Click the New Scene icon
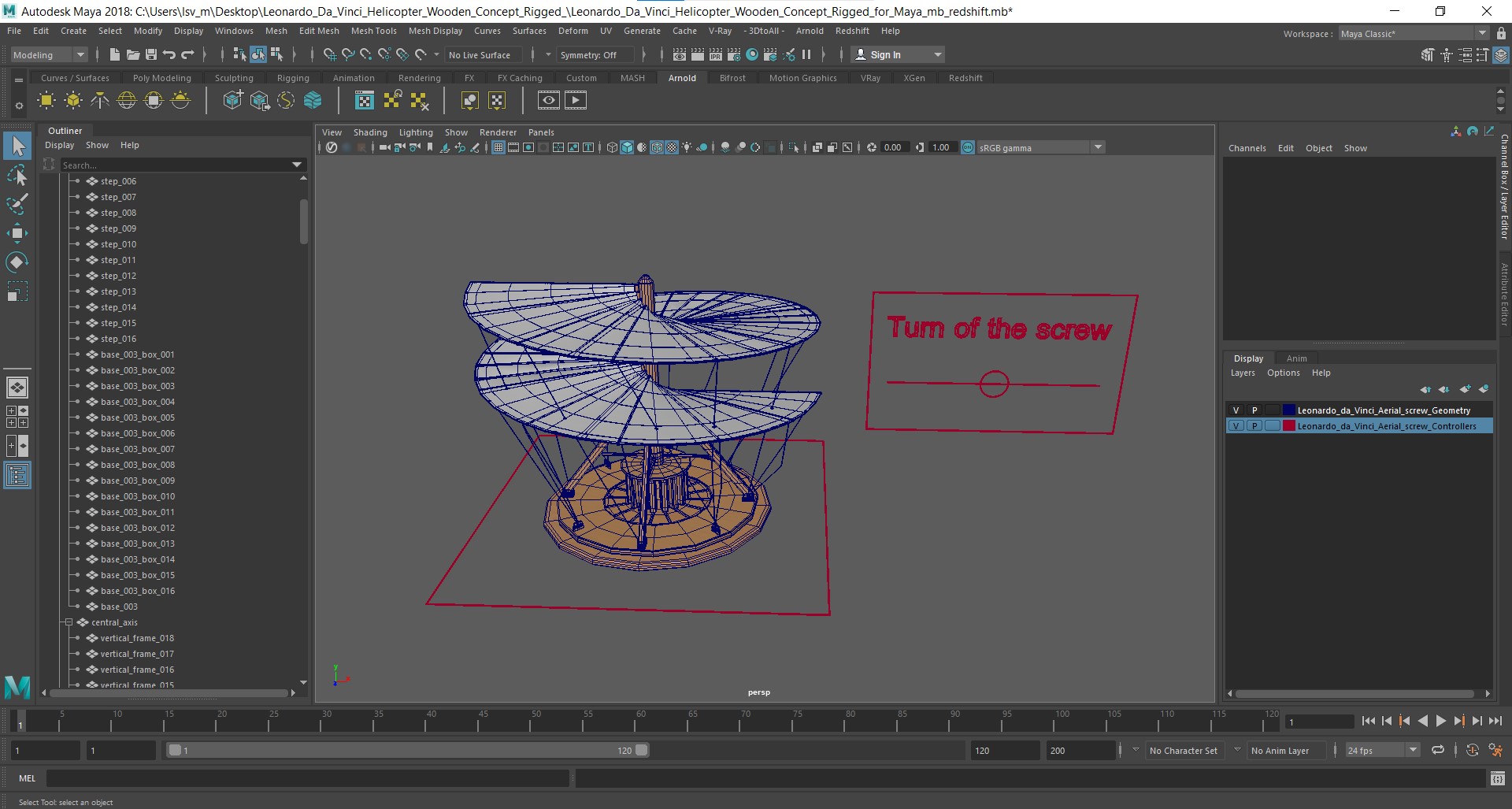This screenshot has height=809, width=1512. tap(114, 54)
